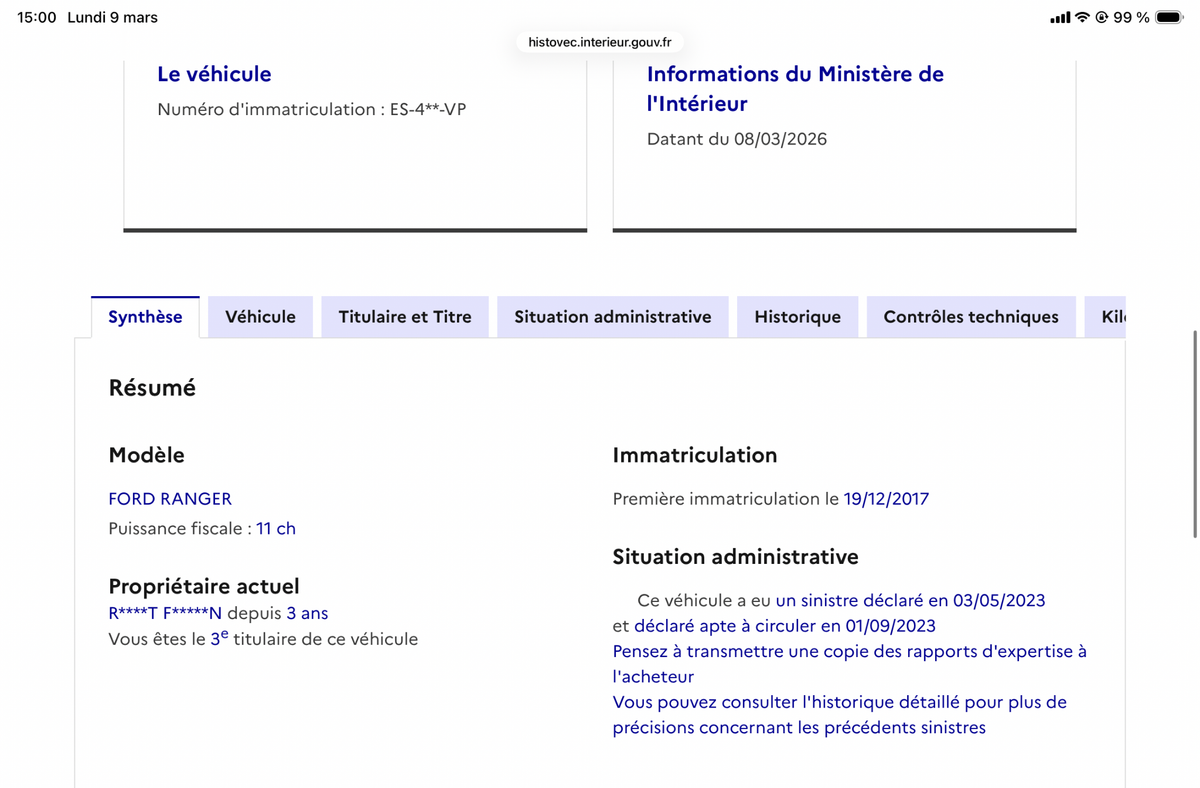This screenshot has width=1200, height=788.
Task: Click 'un sinistre déclaré en 03/05/2023'
Action: [x=910, y=601]
